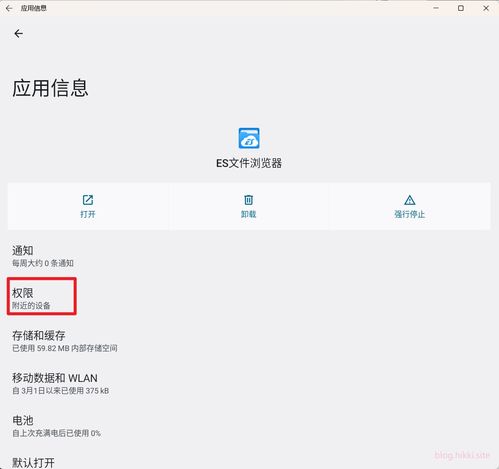Open 移动数据和 WLAN settings
The height and width of the screenshot is (469, 499).
coord(249,384)
